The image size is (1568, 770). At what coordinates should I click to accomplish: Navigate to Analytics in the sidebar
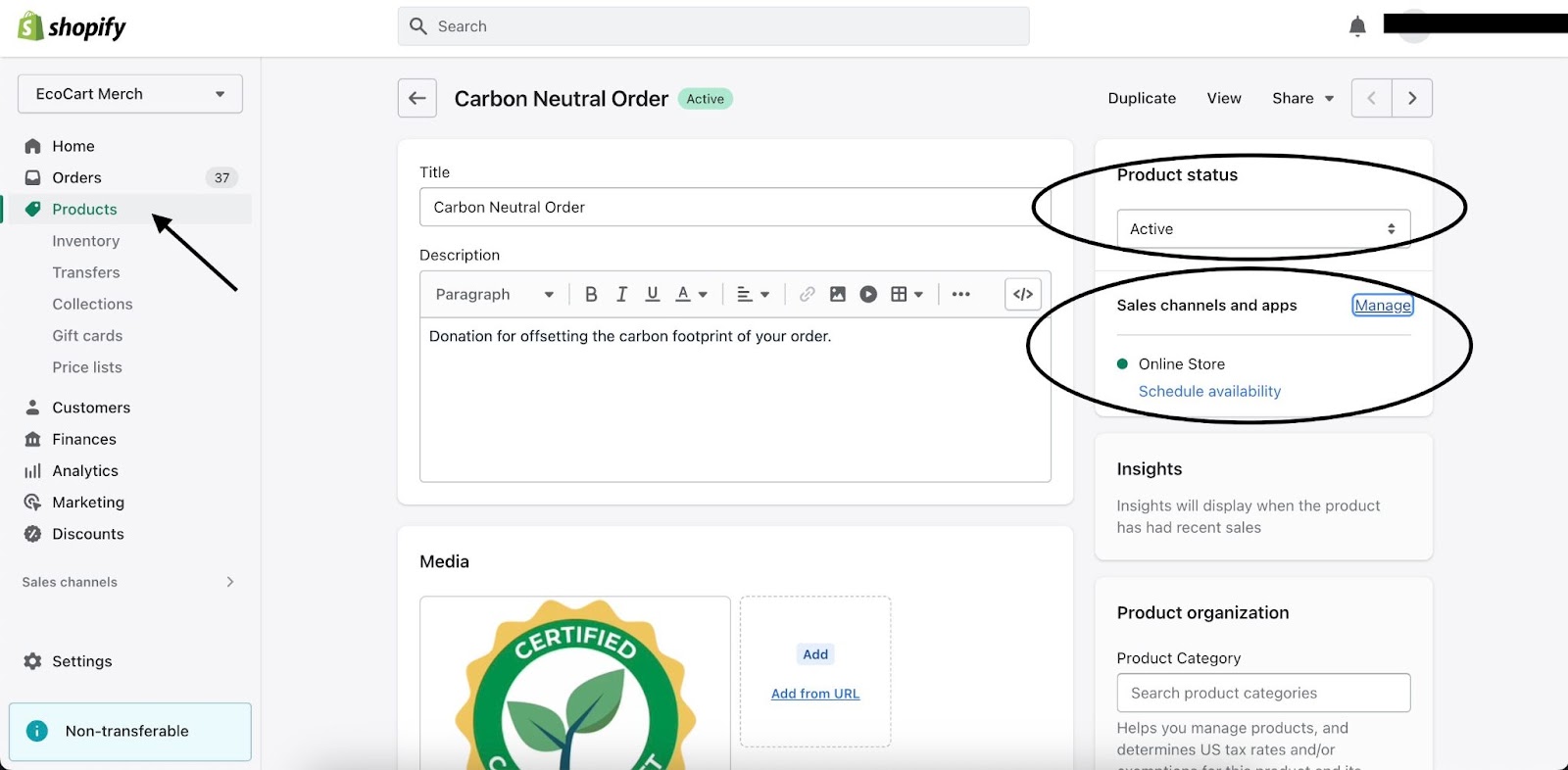point(85,471)
